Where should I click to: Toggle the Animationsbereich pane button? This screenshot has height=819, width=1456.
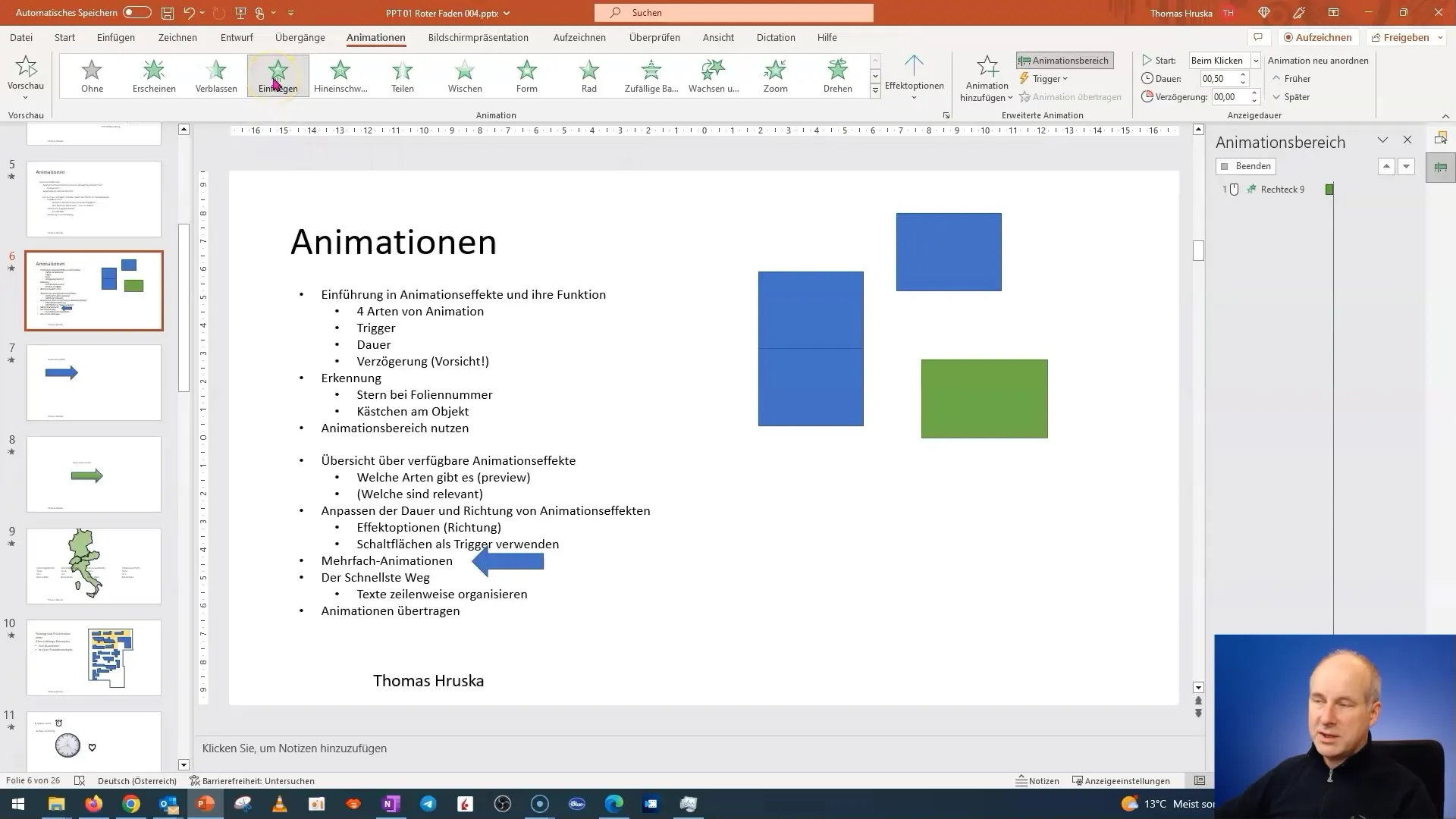tap(1065, 61)
